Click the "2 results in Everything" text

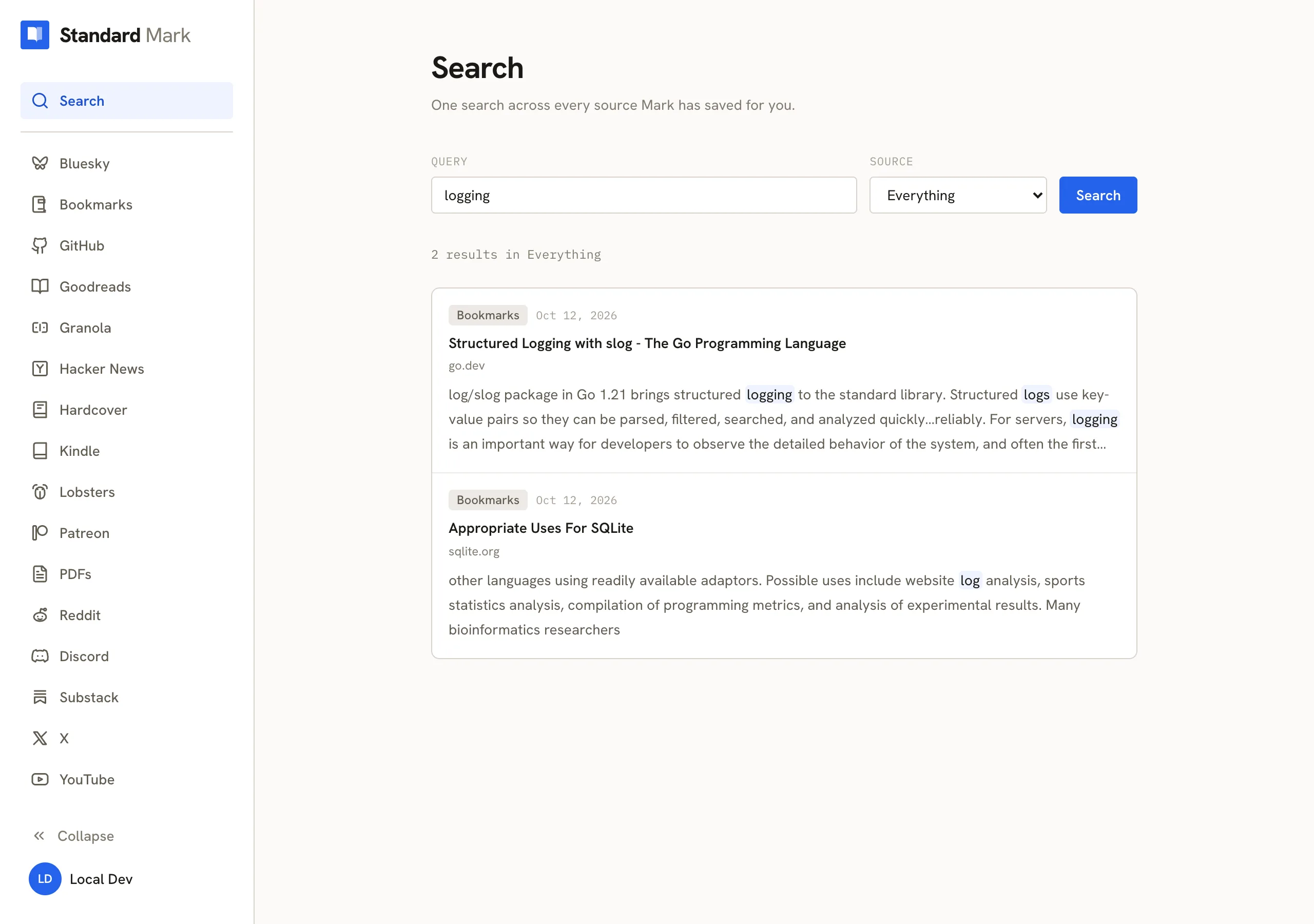click(x=516, y=254)
